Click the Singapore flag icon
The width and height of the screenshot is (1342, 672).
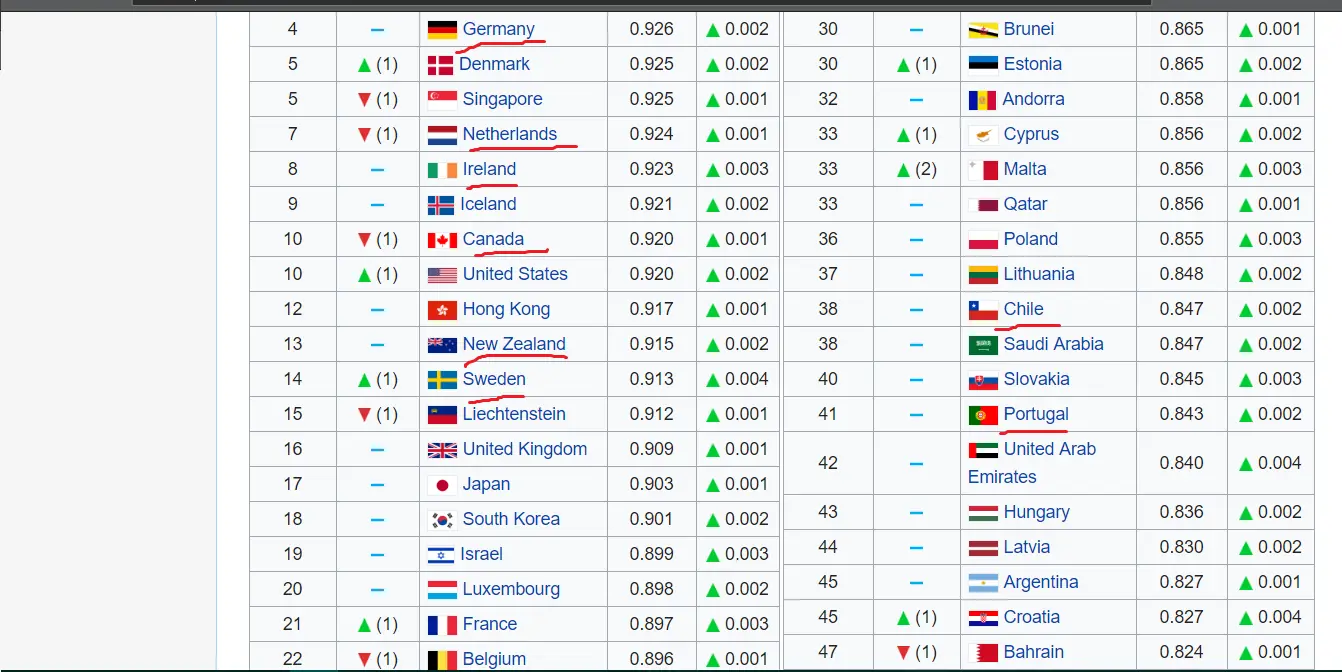[x=442, y=100]
